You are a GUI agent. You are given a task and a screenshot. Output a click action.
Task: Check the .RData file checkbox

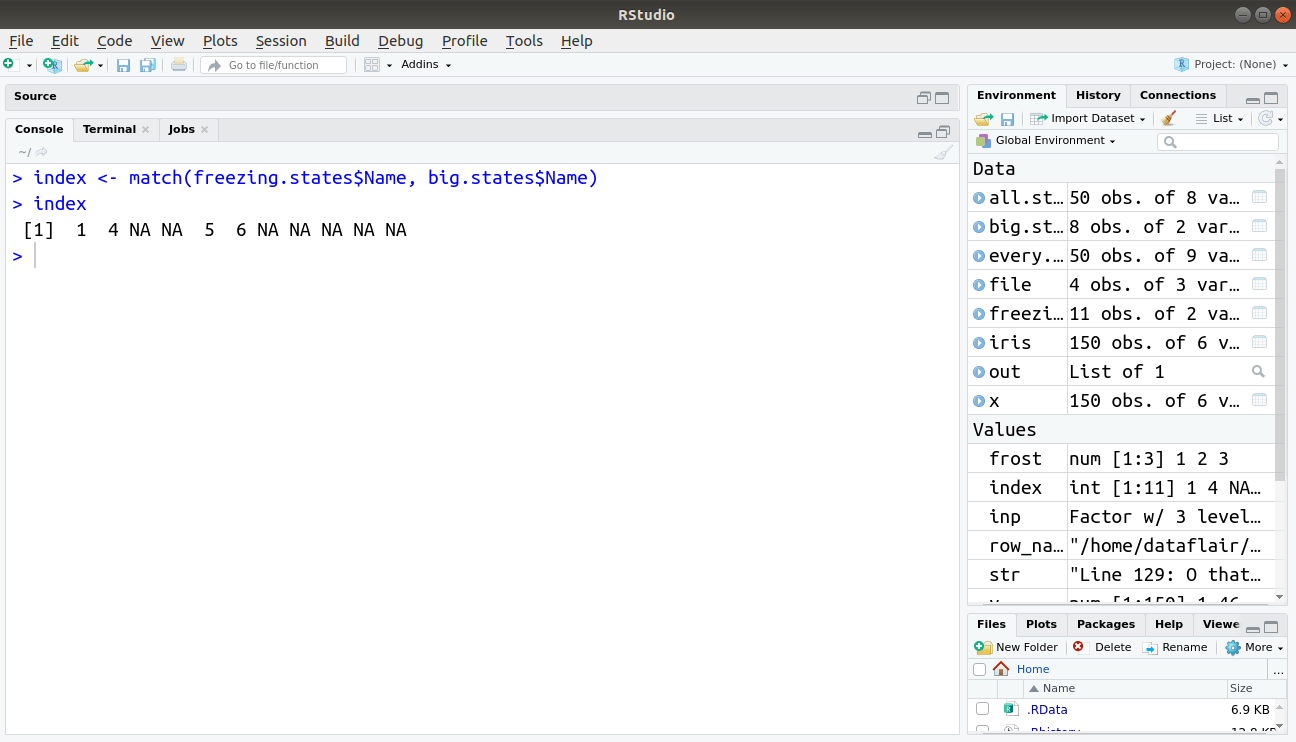click(982, 708)
